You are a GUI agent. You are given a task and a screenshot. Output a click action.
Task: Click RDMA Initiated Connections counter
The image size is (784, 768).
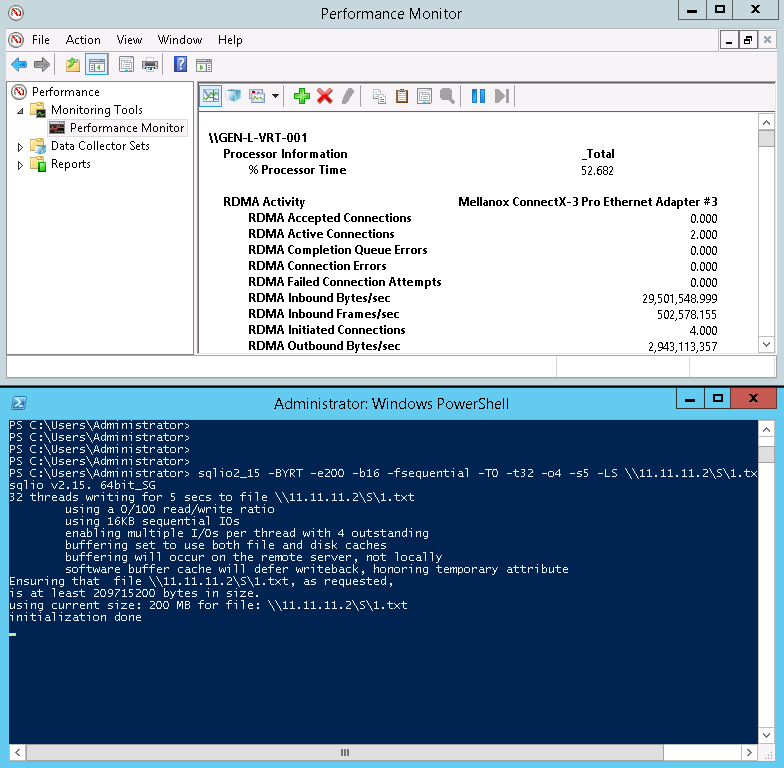[326, 330]
